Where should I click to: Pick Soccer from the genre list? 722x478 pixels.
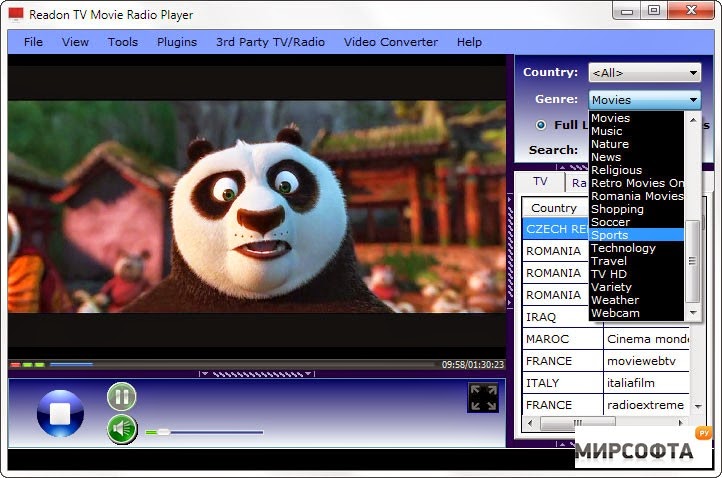tap(636, 222)
